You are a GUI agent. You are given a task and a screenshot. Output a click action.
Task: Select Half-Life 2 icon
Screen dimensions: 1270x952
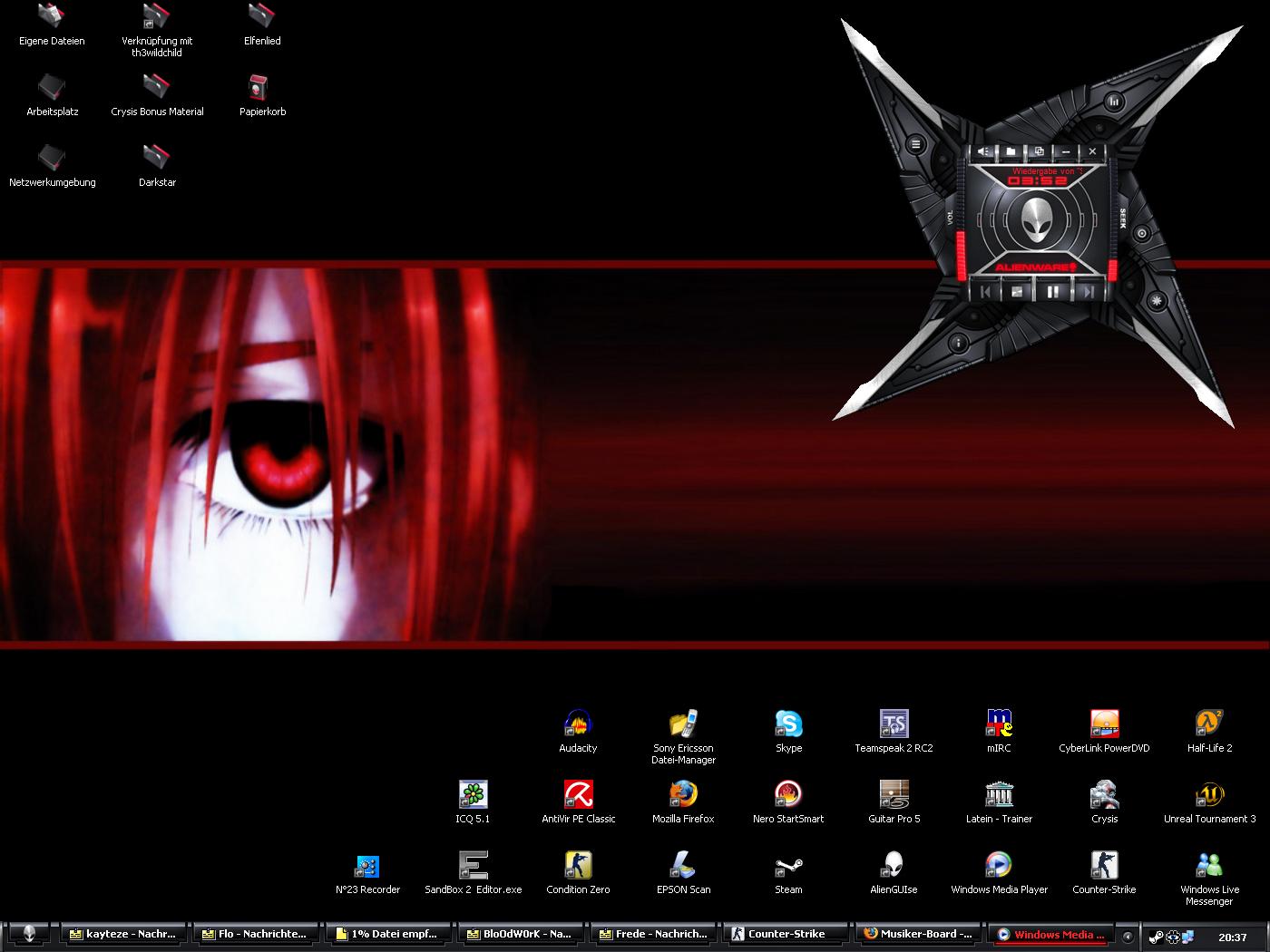[x=1209, y=731]
